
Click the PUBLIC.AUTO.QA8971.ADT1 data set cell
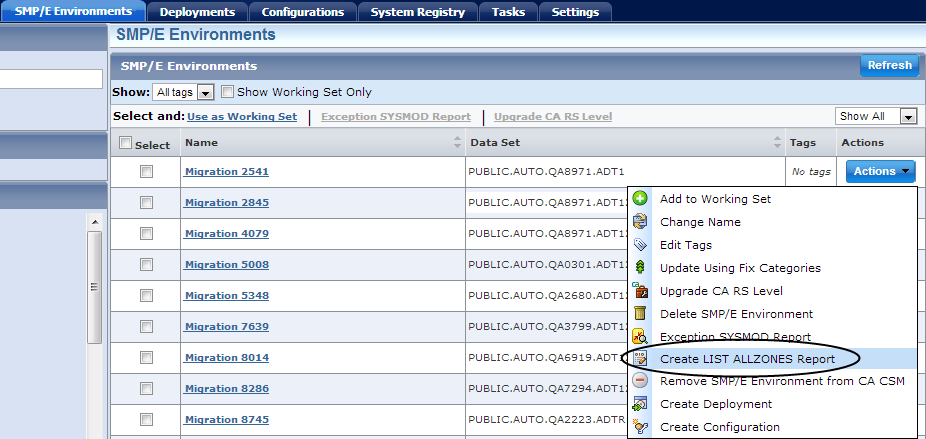tap(625, 172)
